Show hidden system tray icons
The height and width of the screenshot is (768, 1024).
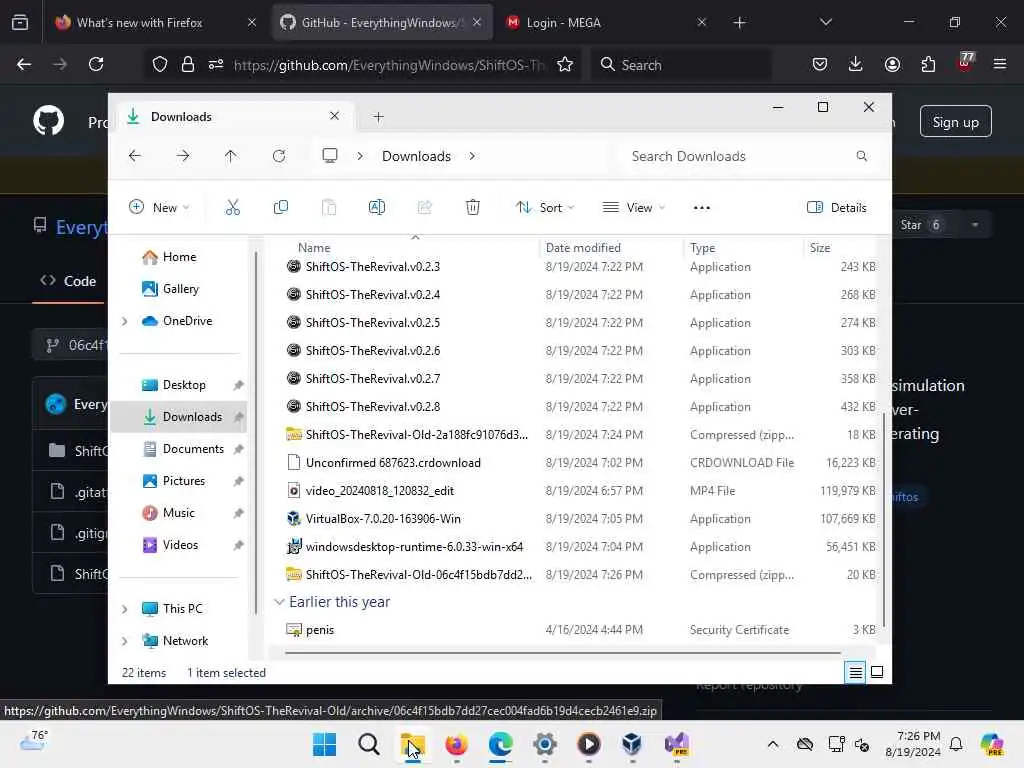coord(773,744)
